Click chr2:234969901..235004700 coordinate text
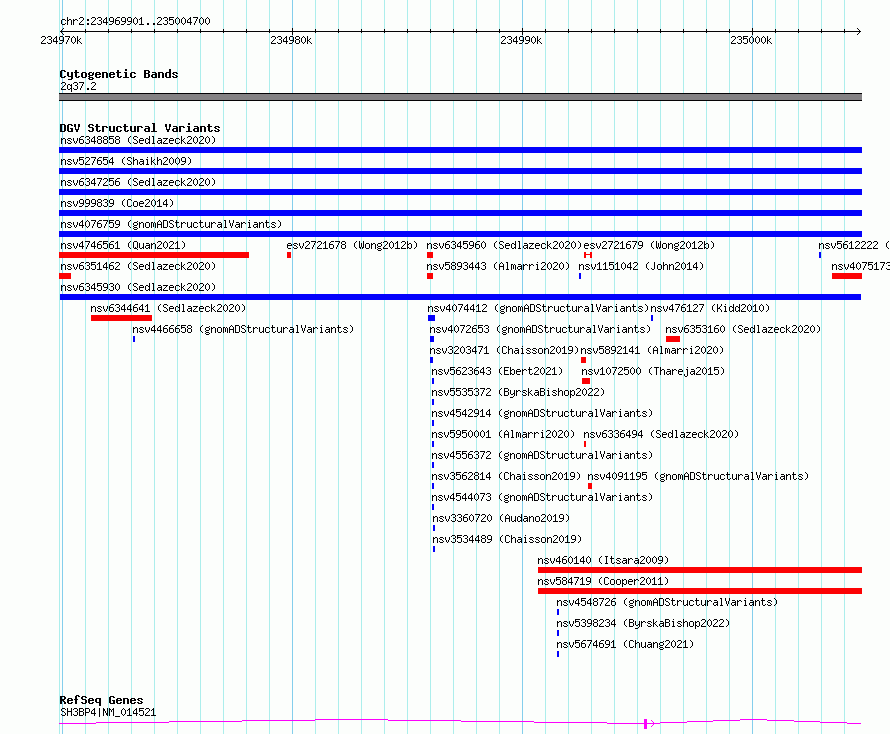 coord(135,21)
